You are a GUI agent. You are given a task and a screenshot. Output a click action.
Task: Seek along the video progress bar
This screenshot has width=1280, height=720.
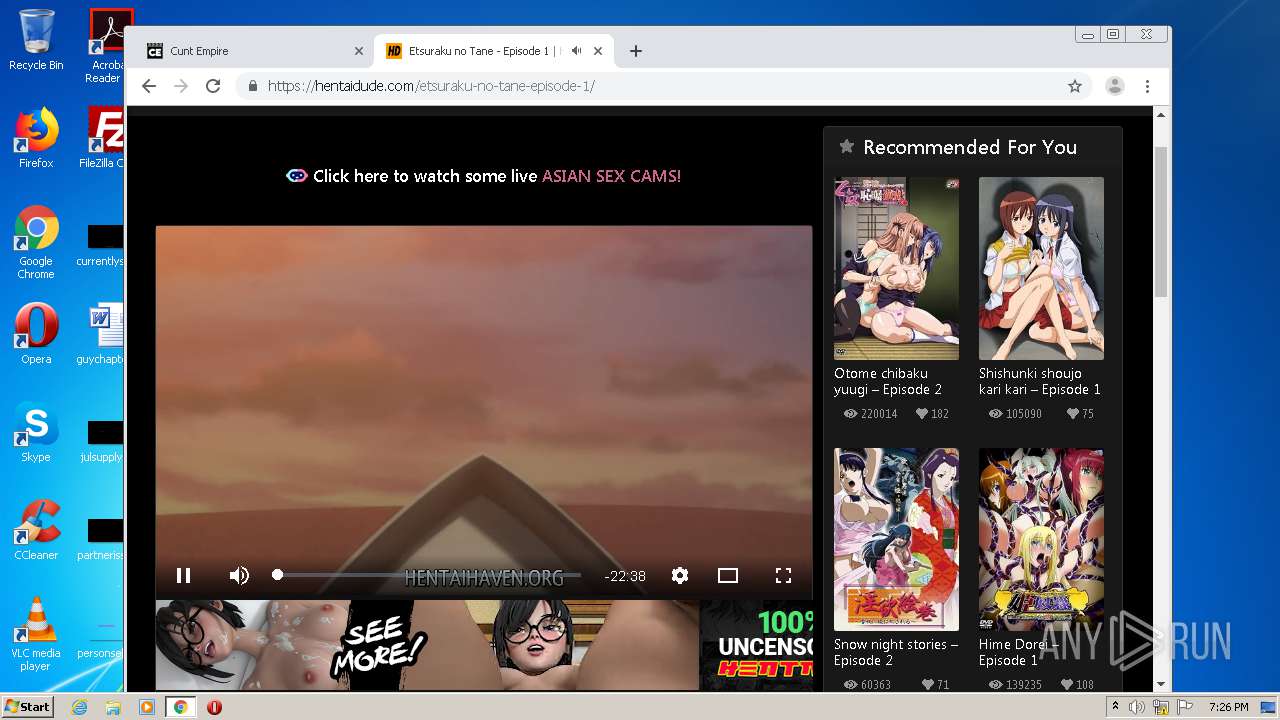(x=428, y=575)
